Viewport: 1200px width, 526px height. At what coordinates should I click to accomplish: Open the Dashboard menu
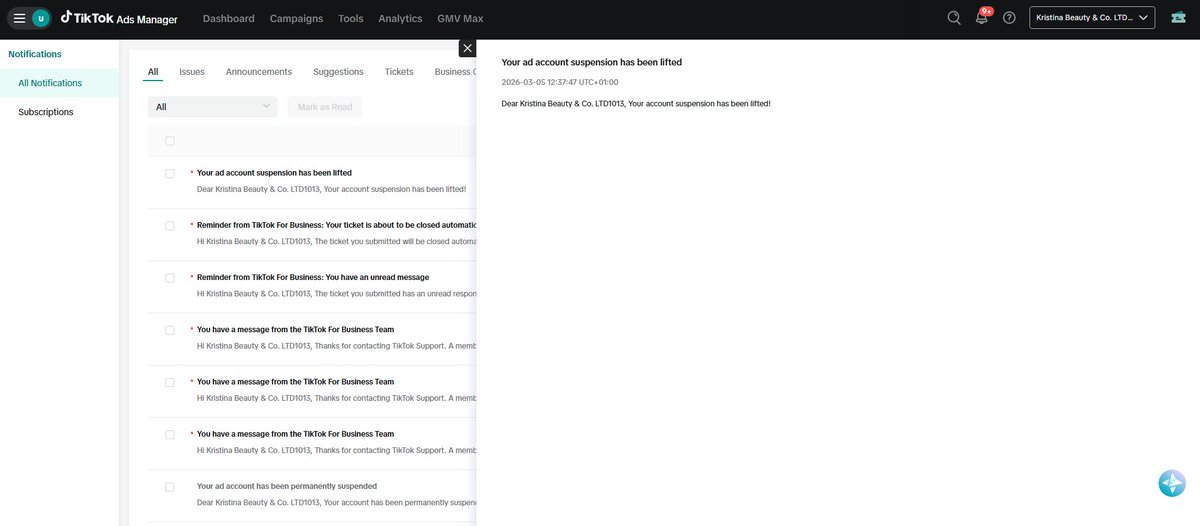(228, 19)
